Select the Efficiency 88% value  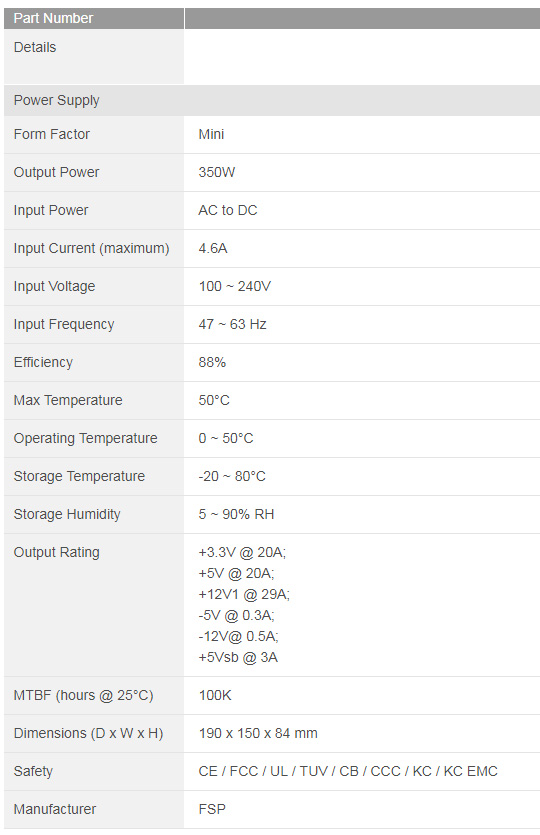212,362
